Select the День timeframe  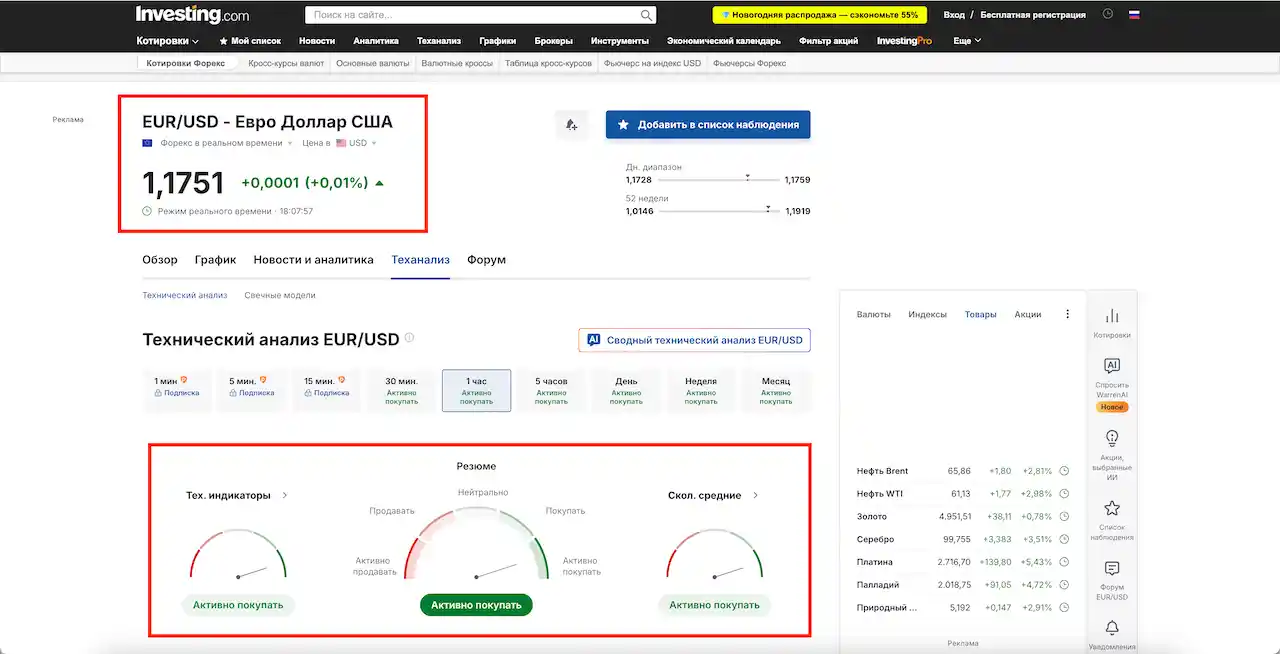[x=626, y=390]
